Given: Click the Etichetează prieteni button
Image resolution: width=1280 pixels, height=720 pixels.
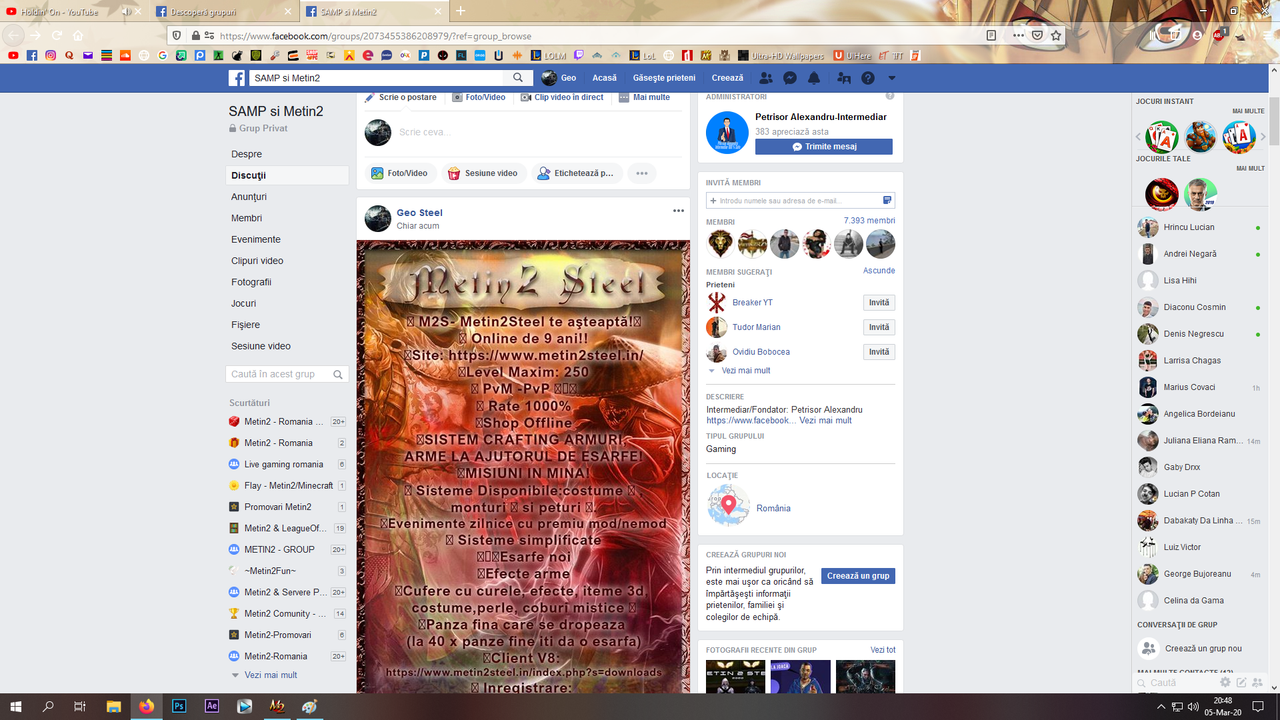Looking at the screenshot, I should coord(576,173).
